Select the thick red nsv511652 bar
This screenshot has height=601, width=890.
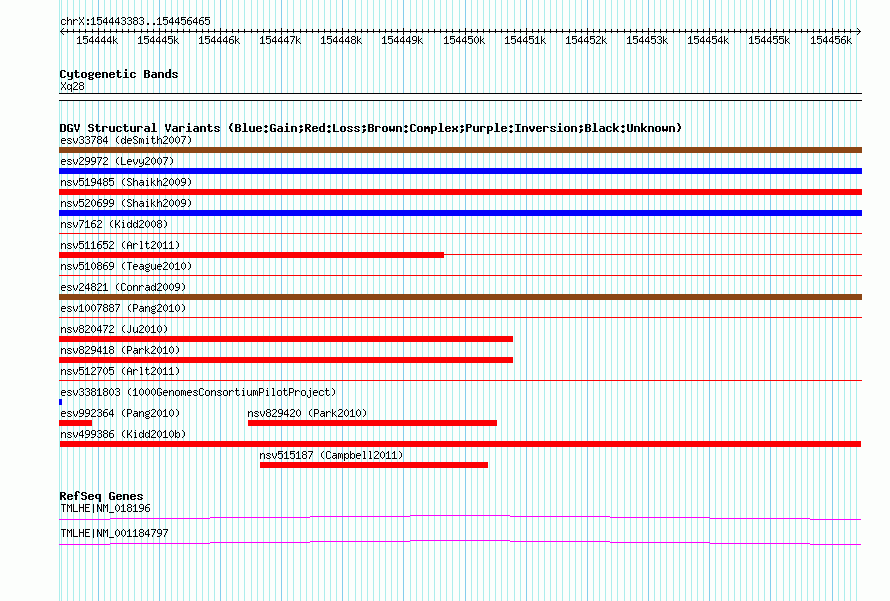[251, 255]
